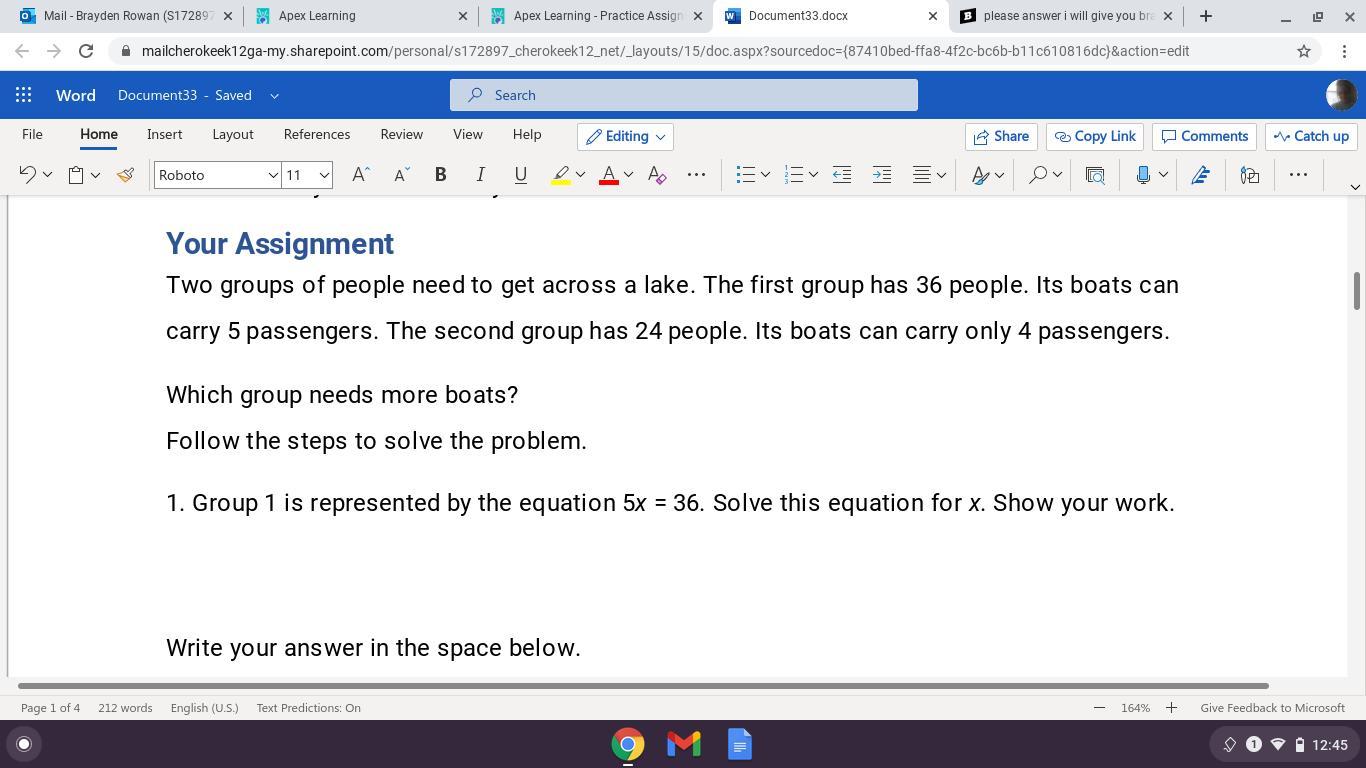Click the Paste clipboard icon
The height and width of the screenshot is (768, 1366).
[x=76, y=175]
